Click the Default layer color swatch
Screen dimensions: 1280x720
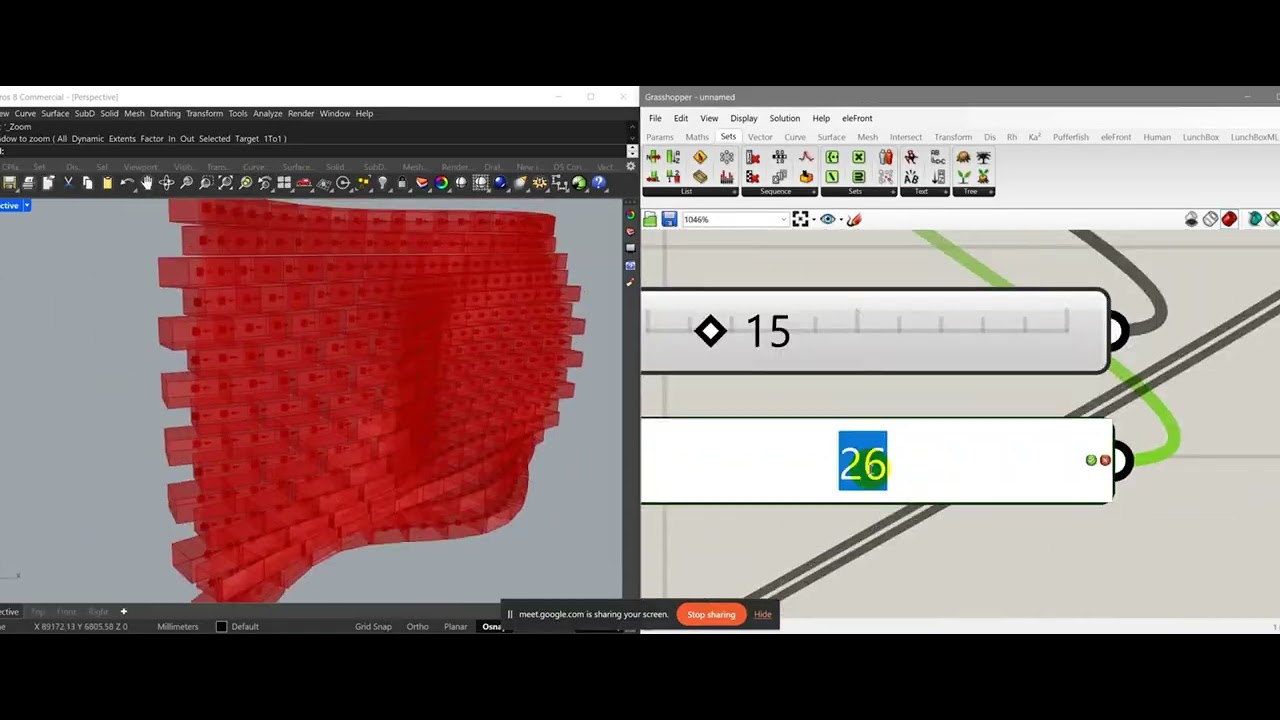click(222, 627)
